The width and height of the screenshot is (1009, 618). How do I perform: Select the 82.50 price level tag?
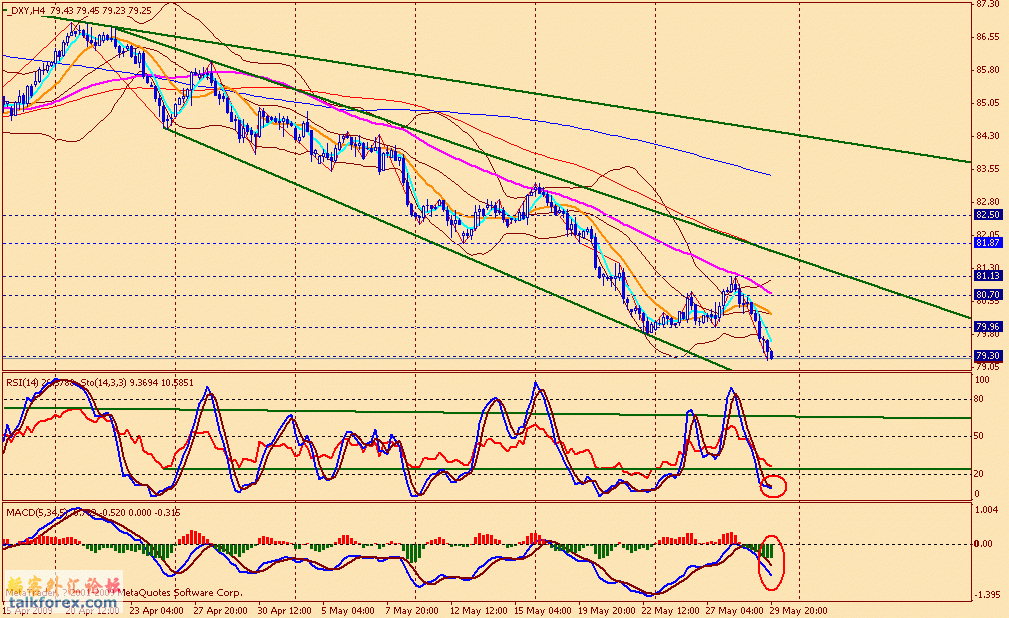(x=988, y=215)
